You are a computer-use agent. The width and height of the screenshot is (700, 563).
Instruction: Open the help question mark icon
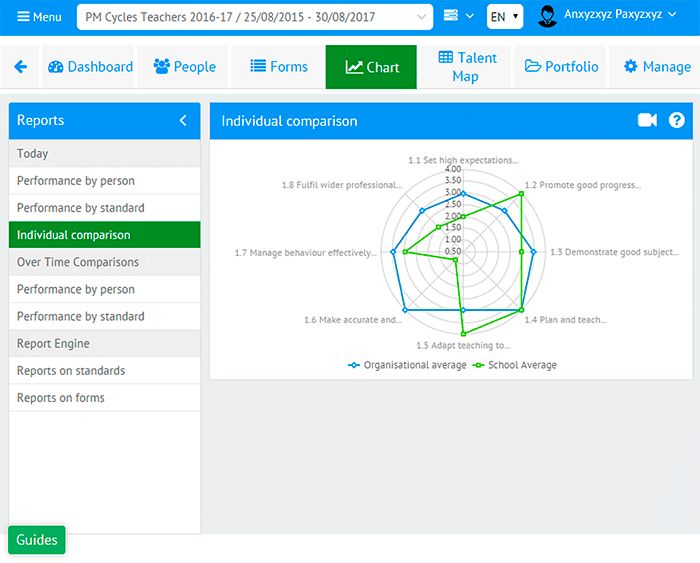(676, 120)
